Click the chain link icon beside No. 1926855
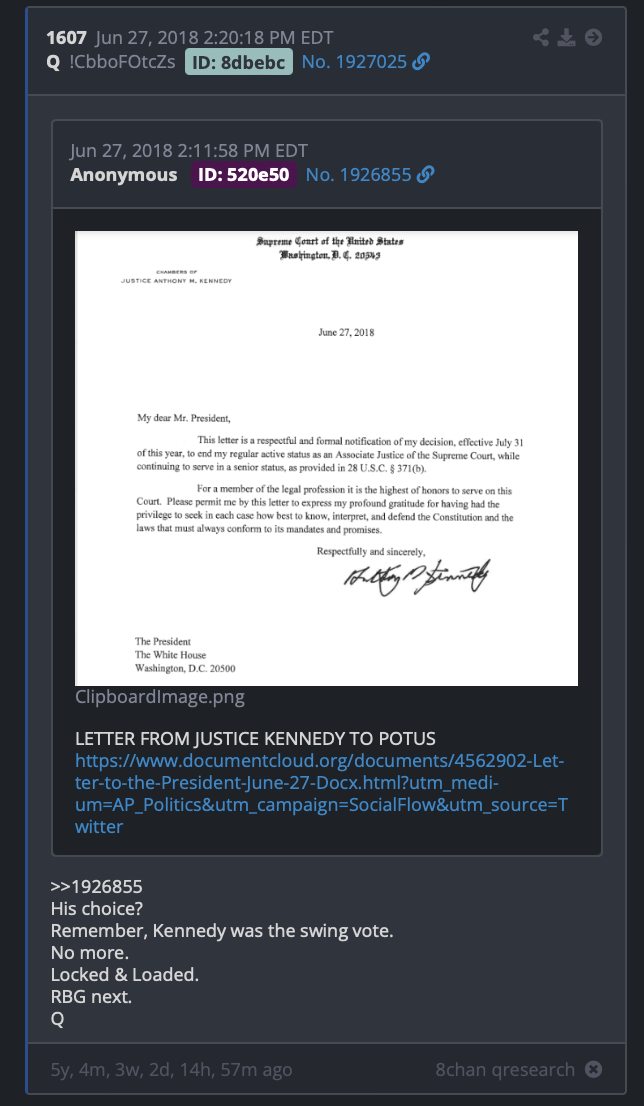Screen dimensions: 644x1106 coord(425,175)
